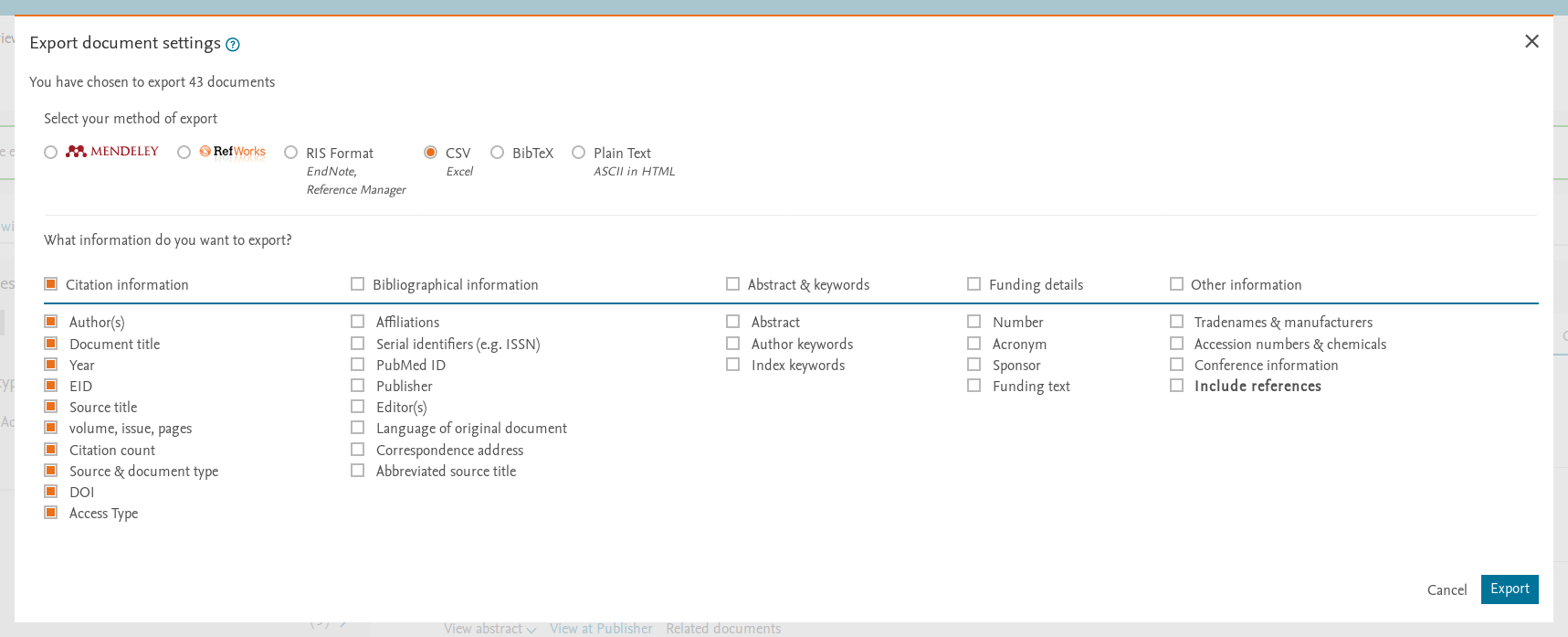
Task: Click the help icon beside Export document settings
Action: [233, 45]
